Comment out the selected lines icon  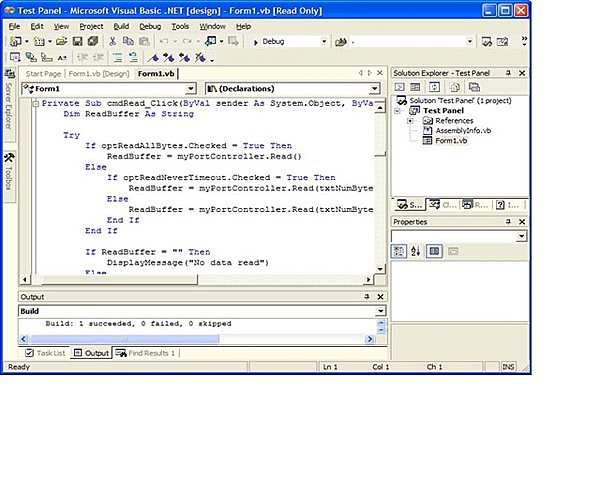[117, 58]
